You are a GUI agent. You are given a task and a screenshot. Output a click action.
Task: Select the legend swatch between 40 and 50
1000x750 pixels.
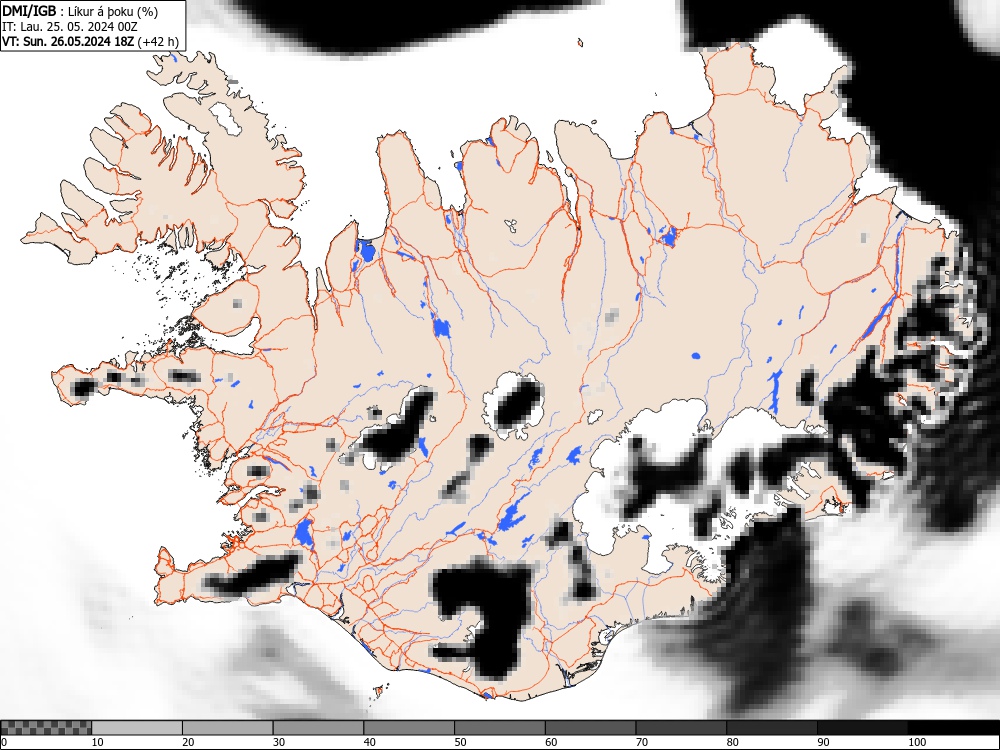409,728
